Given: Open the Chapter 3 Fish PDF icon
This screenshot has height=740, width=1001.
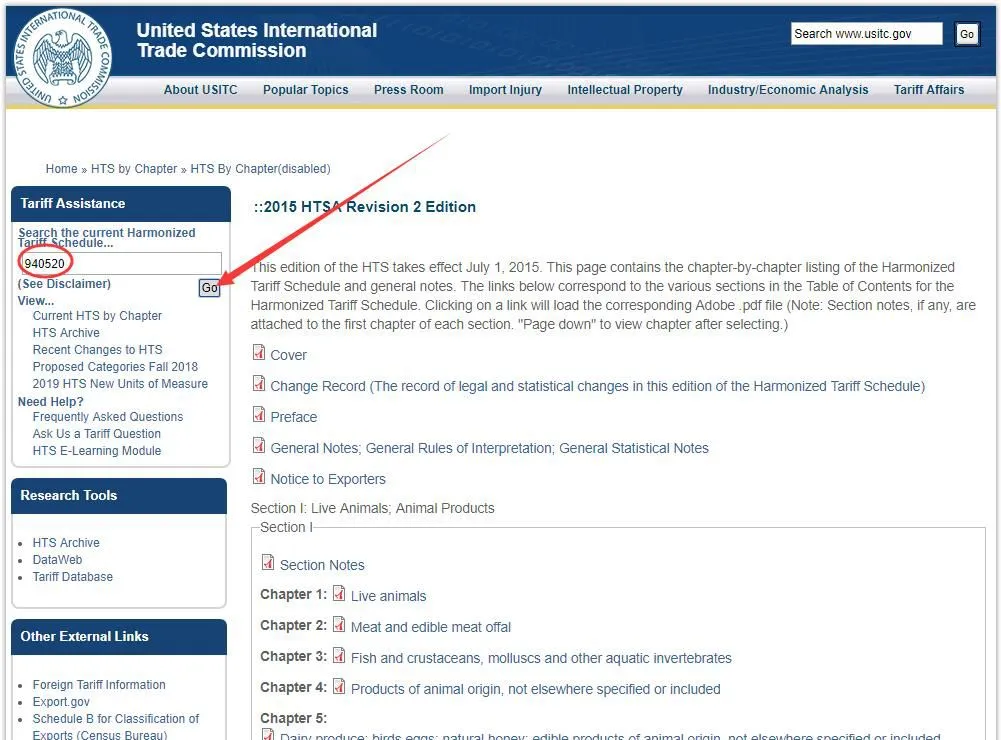Looking at the screenshot, I should (x=339, y=656).
